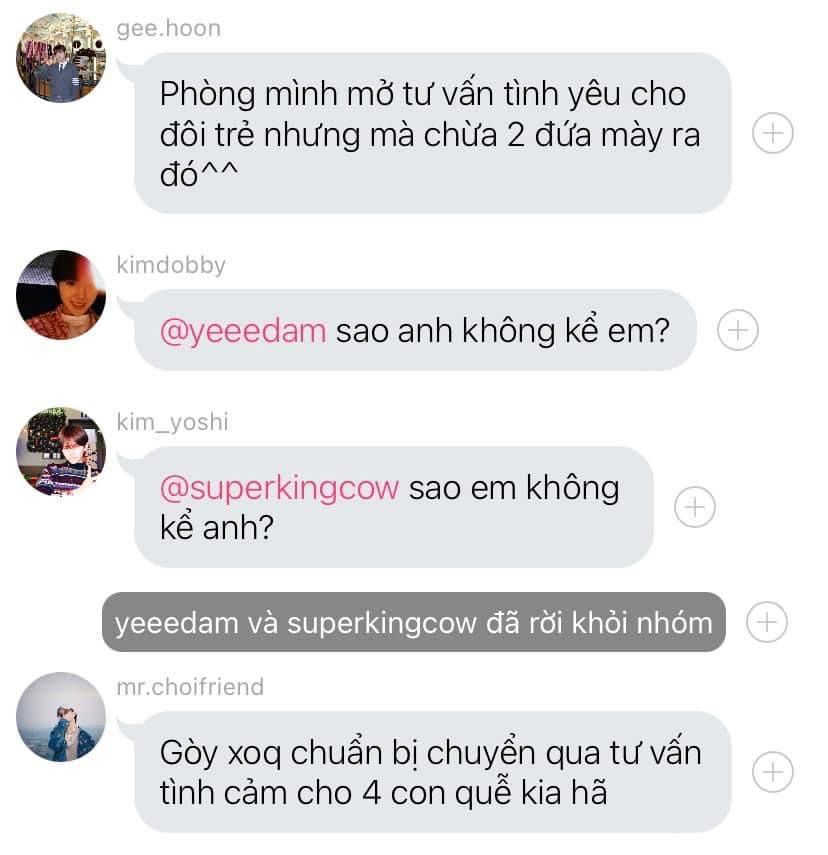The height and width of the screenshot is (855, 828).
Task: Open kim_yoshi's profile picture
Action: [61, 451]
